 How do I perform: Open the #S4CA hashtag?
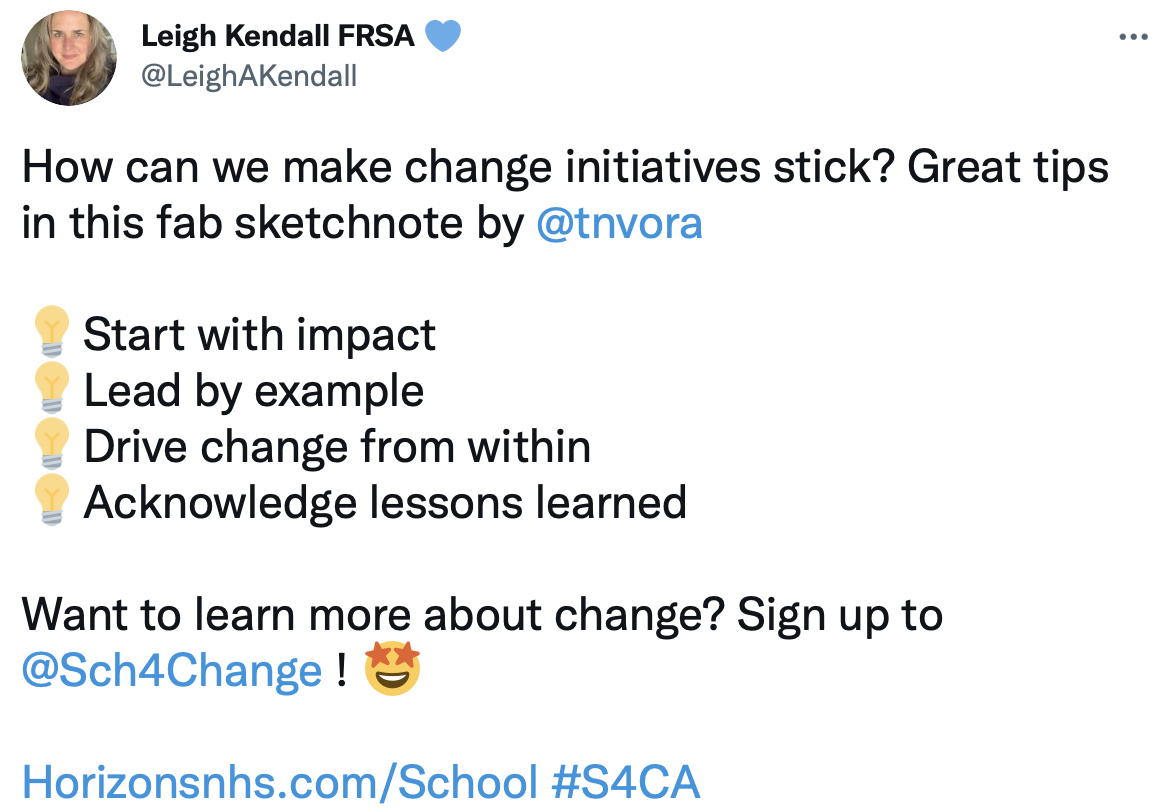625,781
